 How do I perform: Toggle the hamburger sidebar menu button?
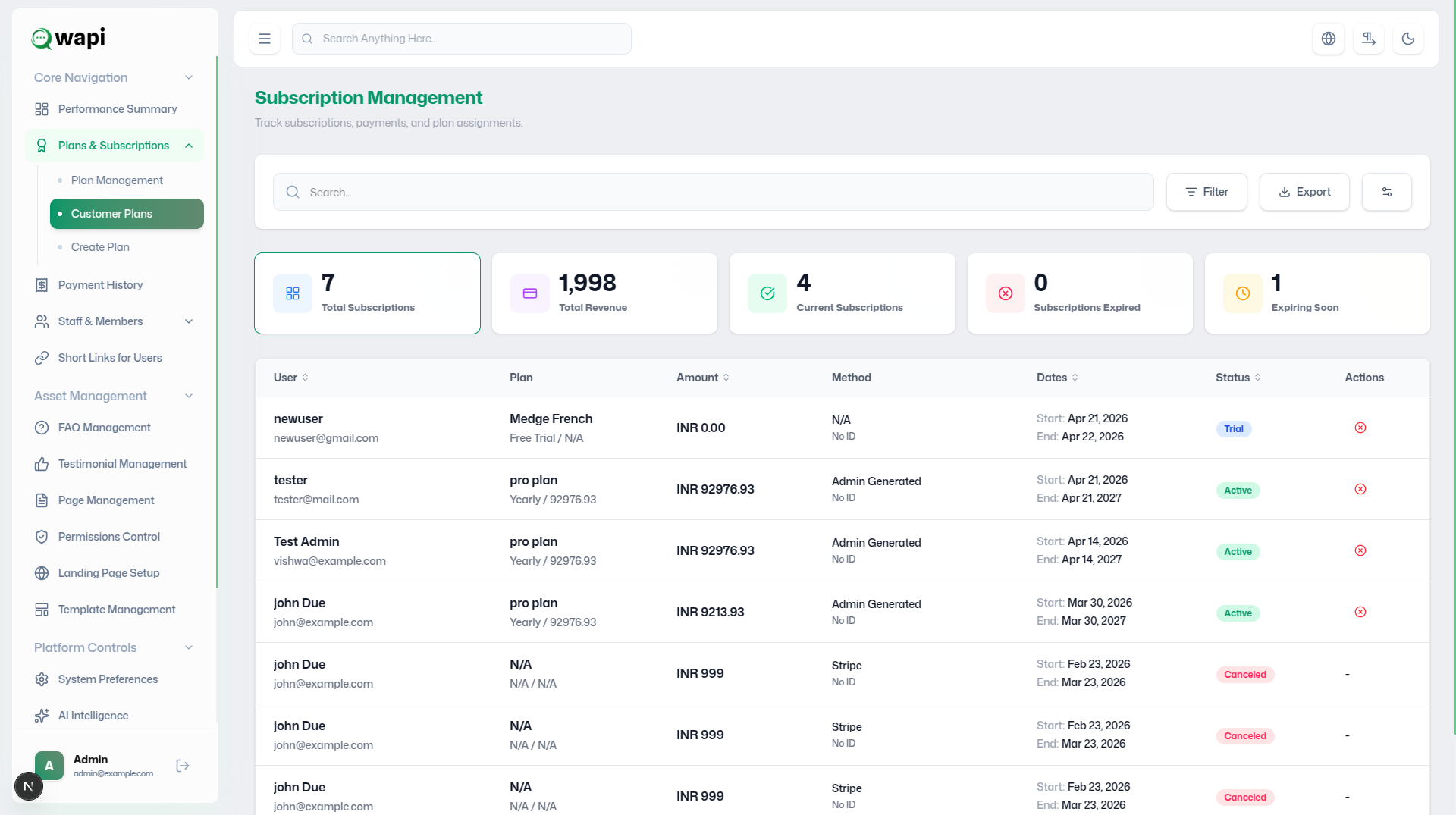pos(265,39)
